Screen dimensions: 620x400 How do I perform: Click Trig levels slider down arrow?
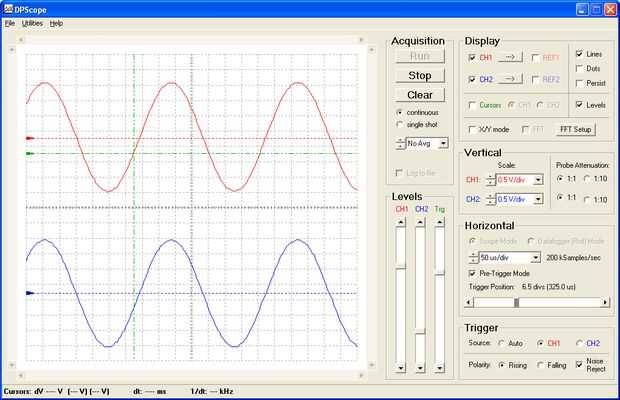coord(439,368)
